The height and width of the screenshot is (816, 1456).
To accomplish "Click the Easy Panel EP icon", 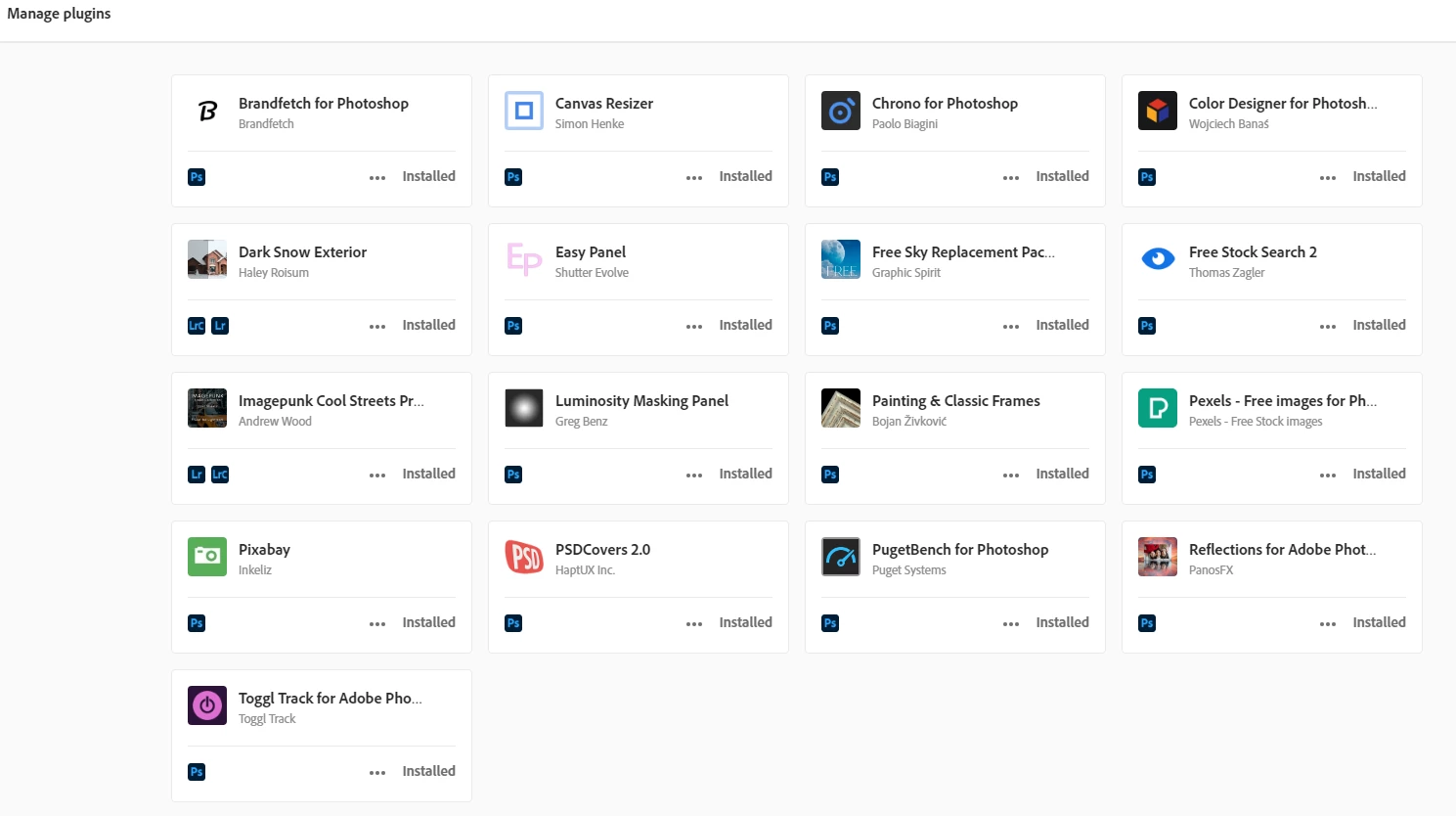I will 524,260.
